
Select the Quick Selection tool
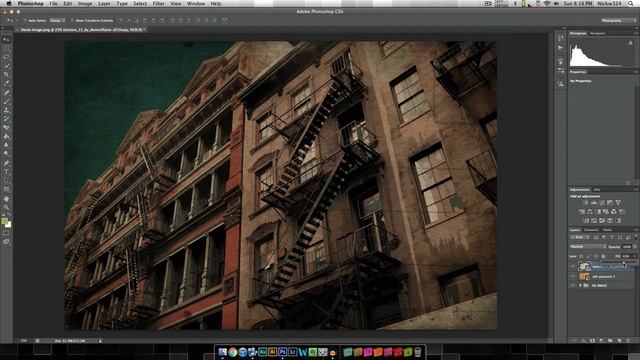click(6, 66)
